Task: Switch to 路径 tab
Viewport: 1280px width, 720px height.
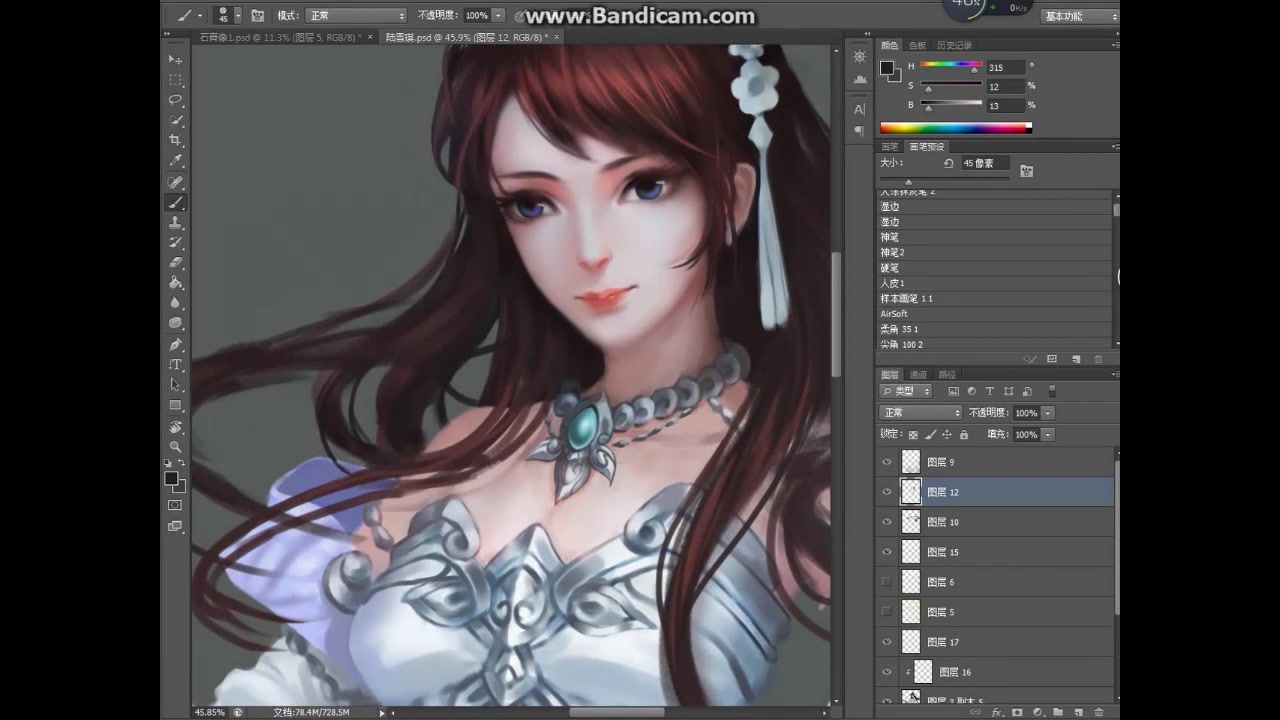Action: (x=947, y=375)
